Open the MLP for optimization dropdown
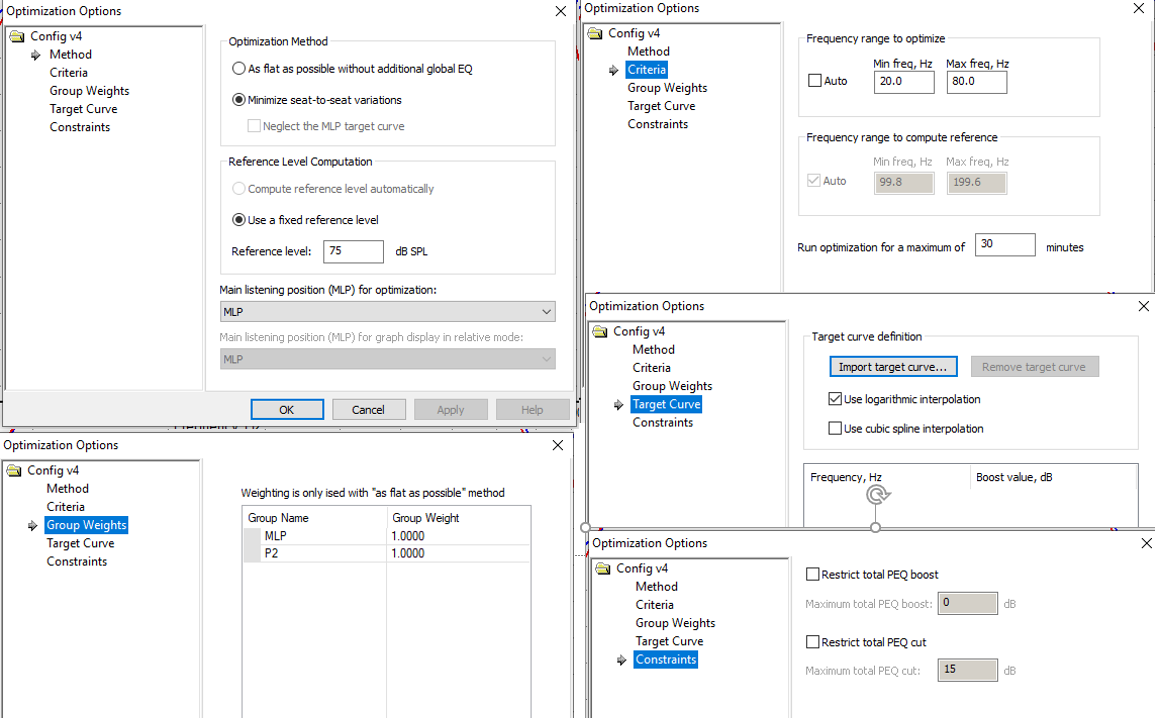This screenshot has height=718, width=1155. 387,312
